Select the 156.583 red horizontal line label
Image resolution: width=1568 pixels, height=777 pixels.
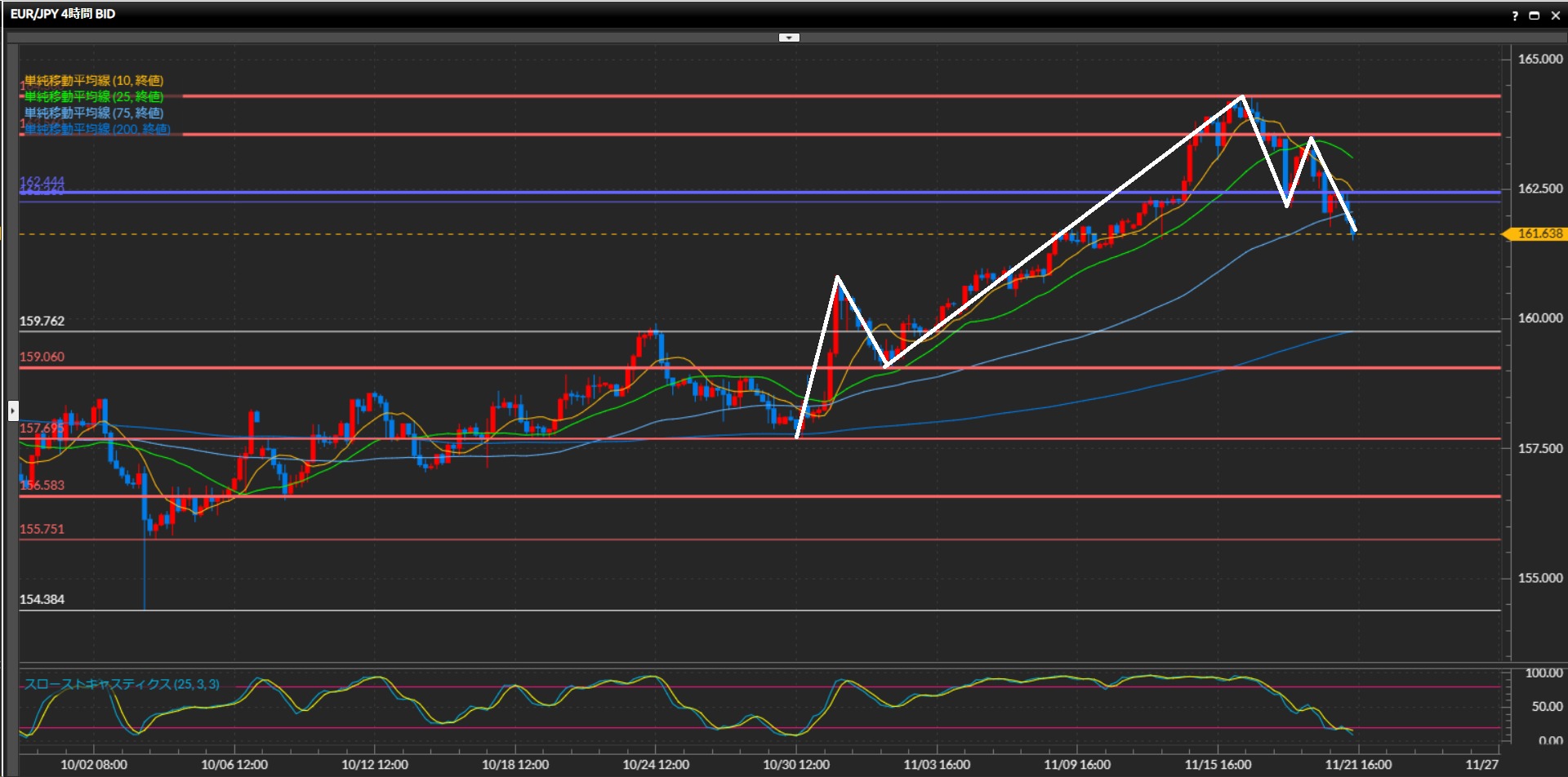(42, 486)
